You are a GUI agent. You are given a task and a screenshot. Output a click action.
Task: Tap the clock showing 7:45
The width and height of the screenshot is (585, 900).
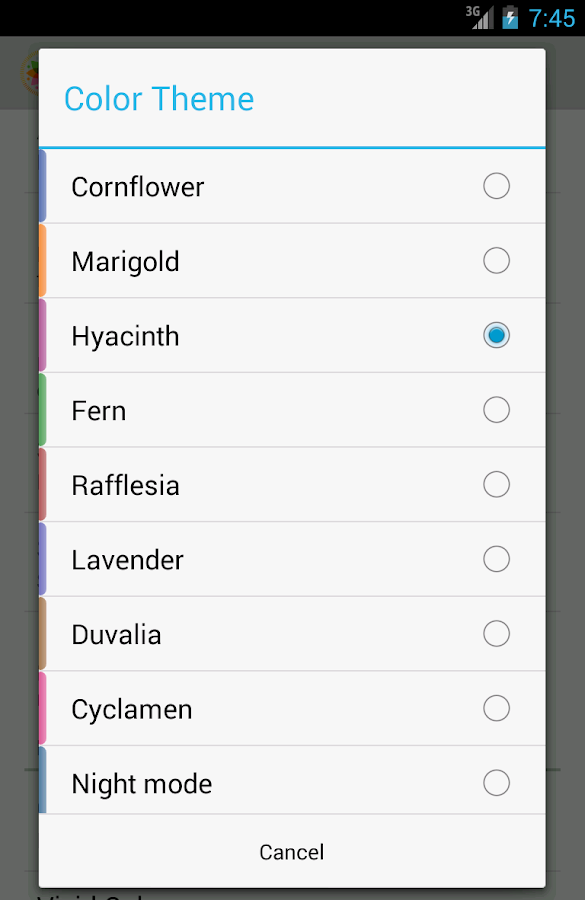[x=553, y=17]
